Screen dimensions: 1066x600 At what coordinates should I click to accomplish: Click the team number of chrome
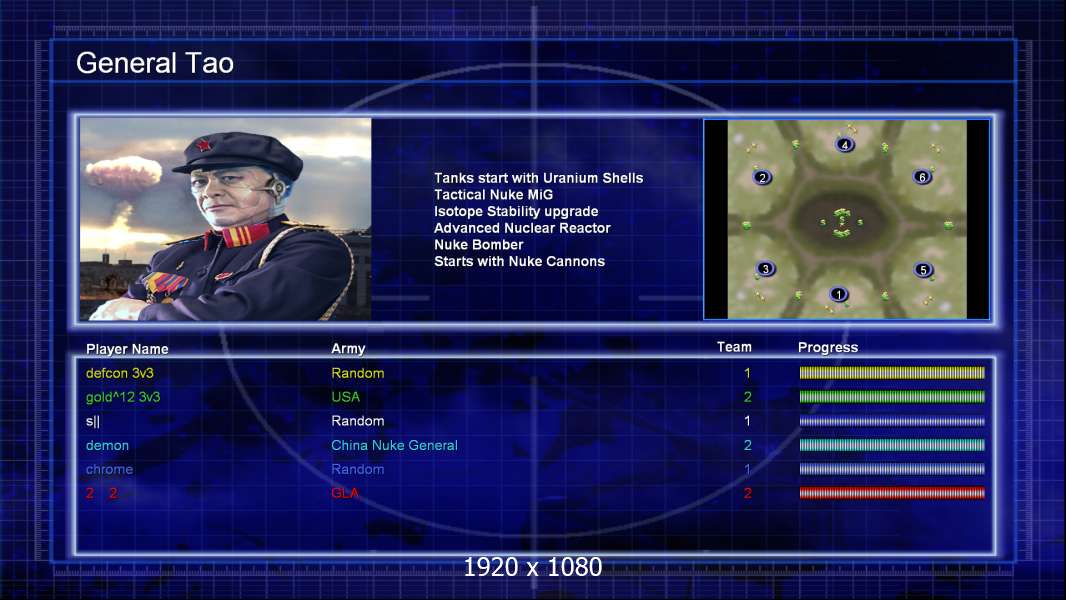click(747, 470)
